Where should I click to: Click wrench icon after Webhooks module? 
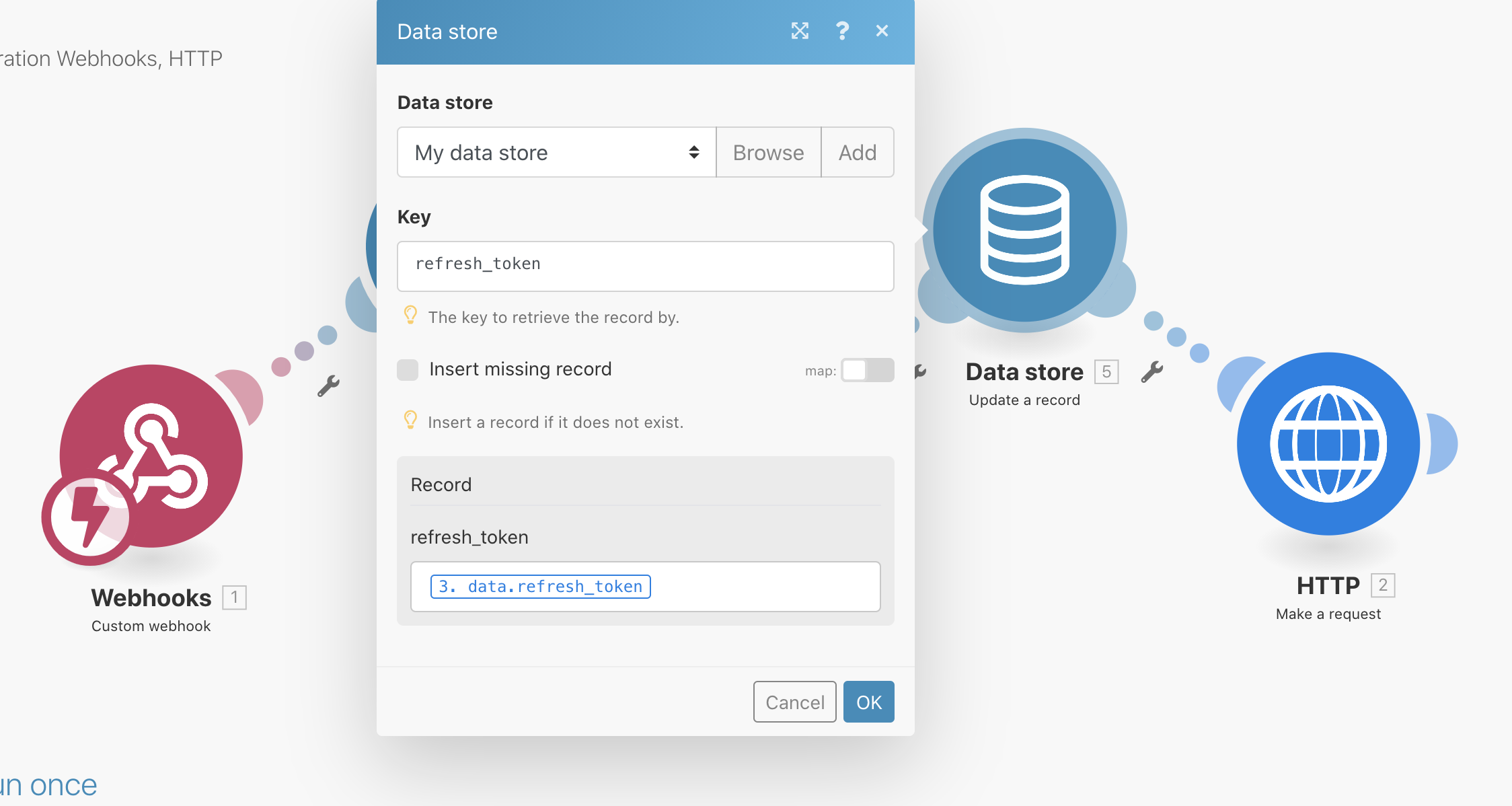click(328, 386)
